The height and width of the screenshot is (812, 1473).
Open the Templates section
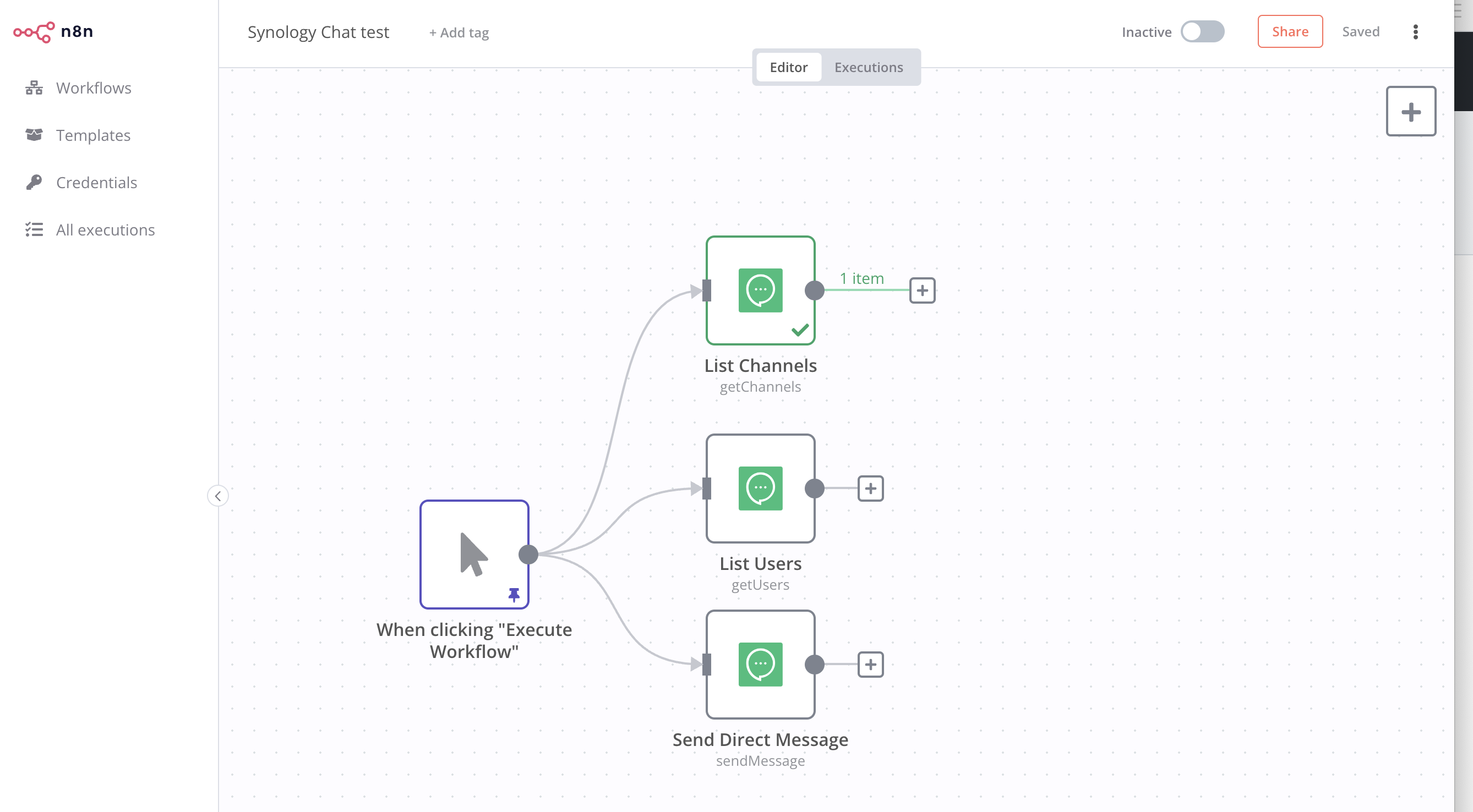pos(92,135)
